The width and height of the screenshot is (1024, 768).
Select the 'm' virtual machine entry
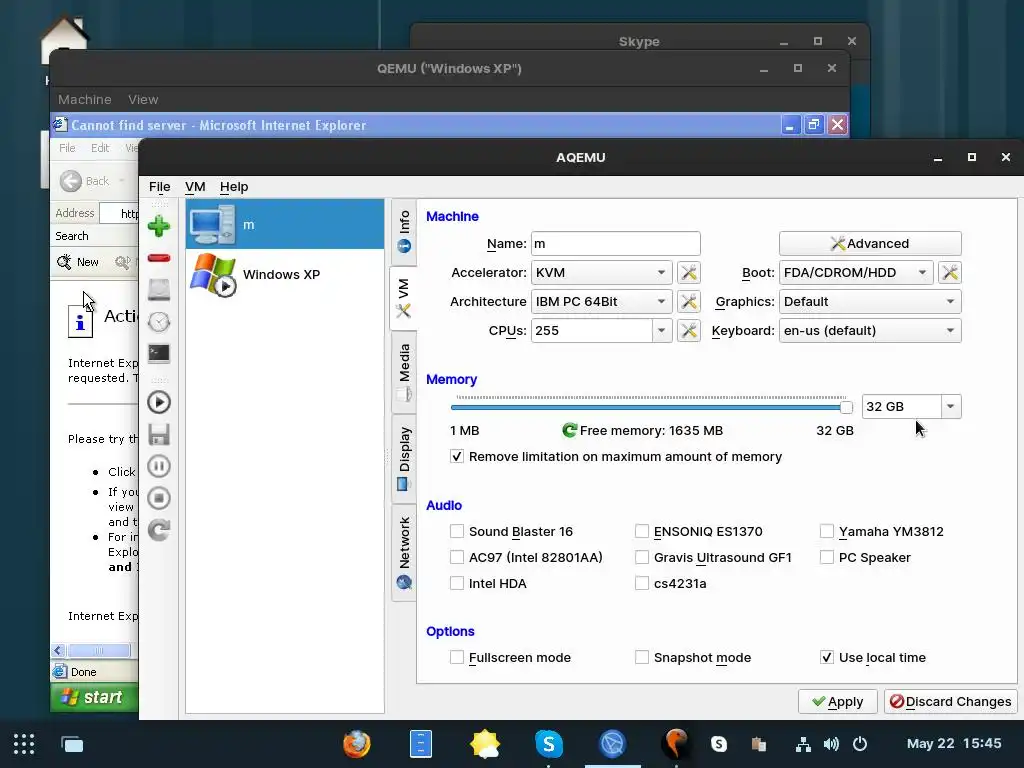pyautogui.click(x=285, y=225)
